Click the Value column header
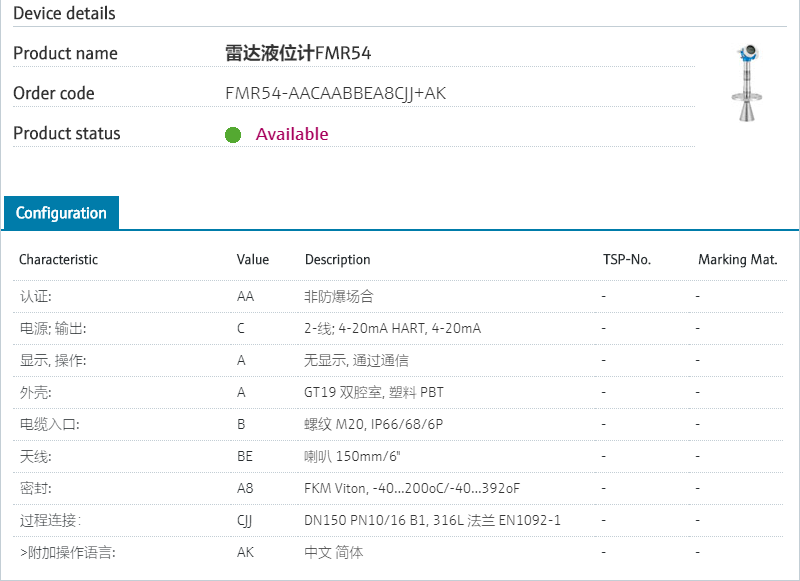 (253, 259)
